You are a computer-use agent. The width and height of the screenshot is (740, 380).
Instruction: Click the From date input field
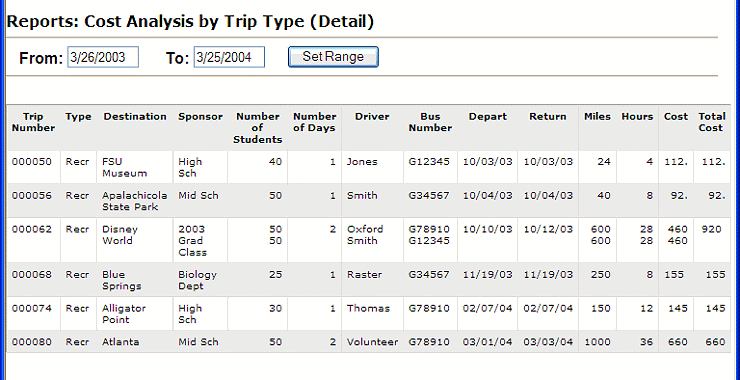(x=103, y=57)
